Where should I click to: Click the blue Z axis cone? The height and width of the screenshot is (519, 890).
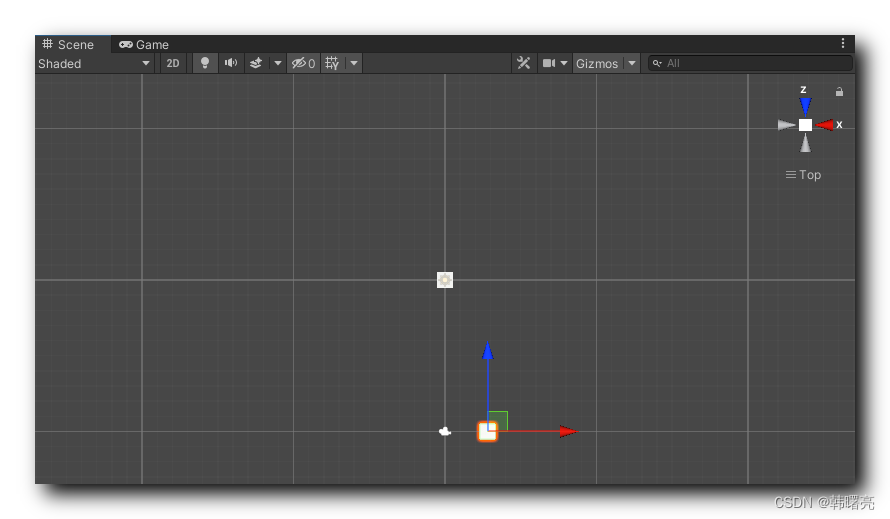[805, 106]
